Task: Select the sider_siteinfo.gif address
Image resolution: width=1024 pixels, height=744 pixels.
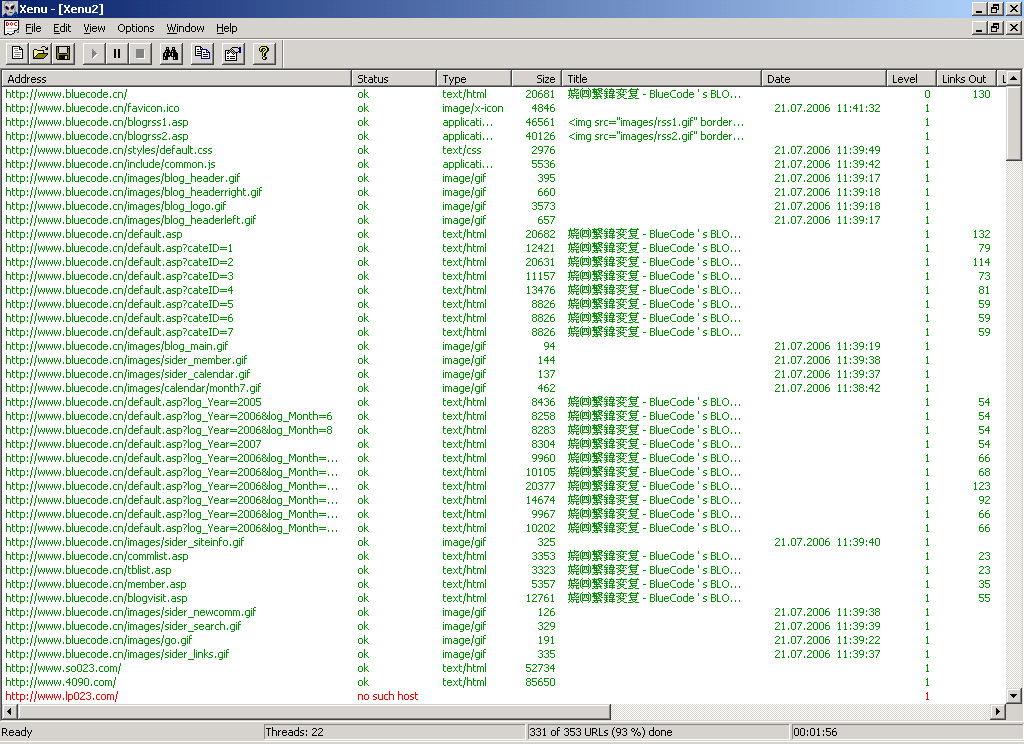Action: point(125,542)
